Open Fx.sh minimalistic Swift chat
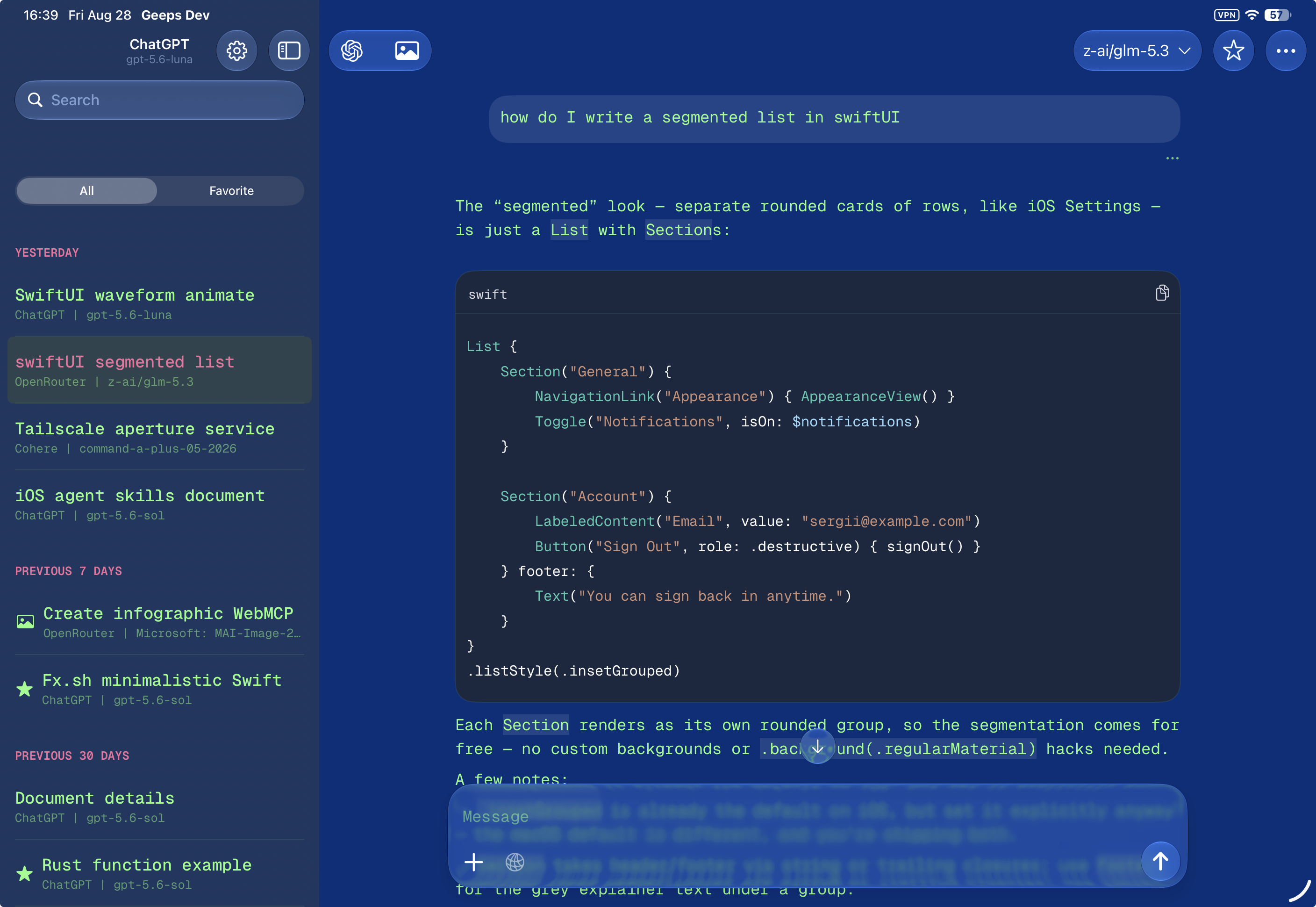The image size is (1316, 907). point(160,689)
